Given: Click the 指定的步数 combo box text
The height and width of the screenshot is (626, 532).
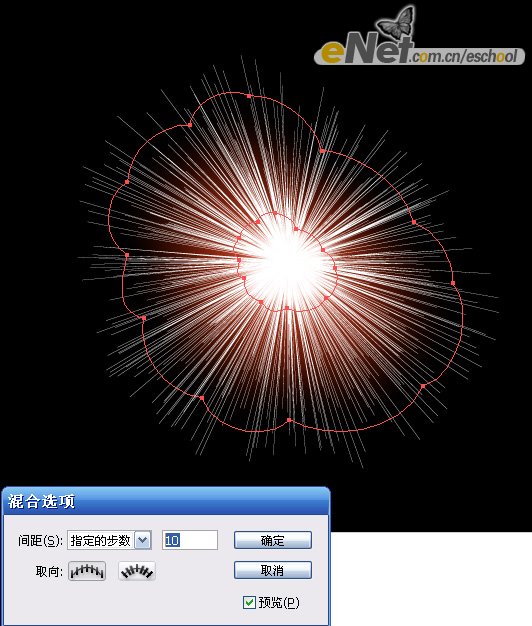Looking at the screenshot, I should click(x=101, y=541).
